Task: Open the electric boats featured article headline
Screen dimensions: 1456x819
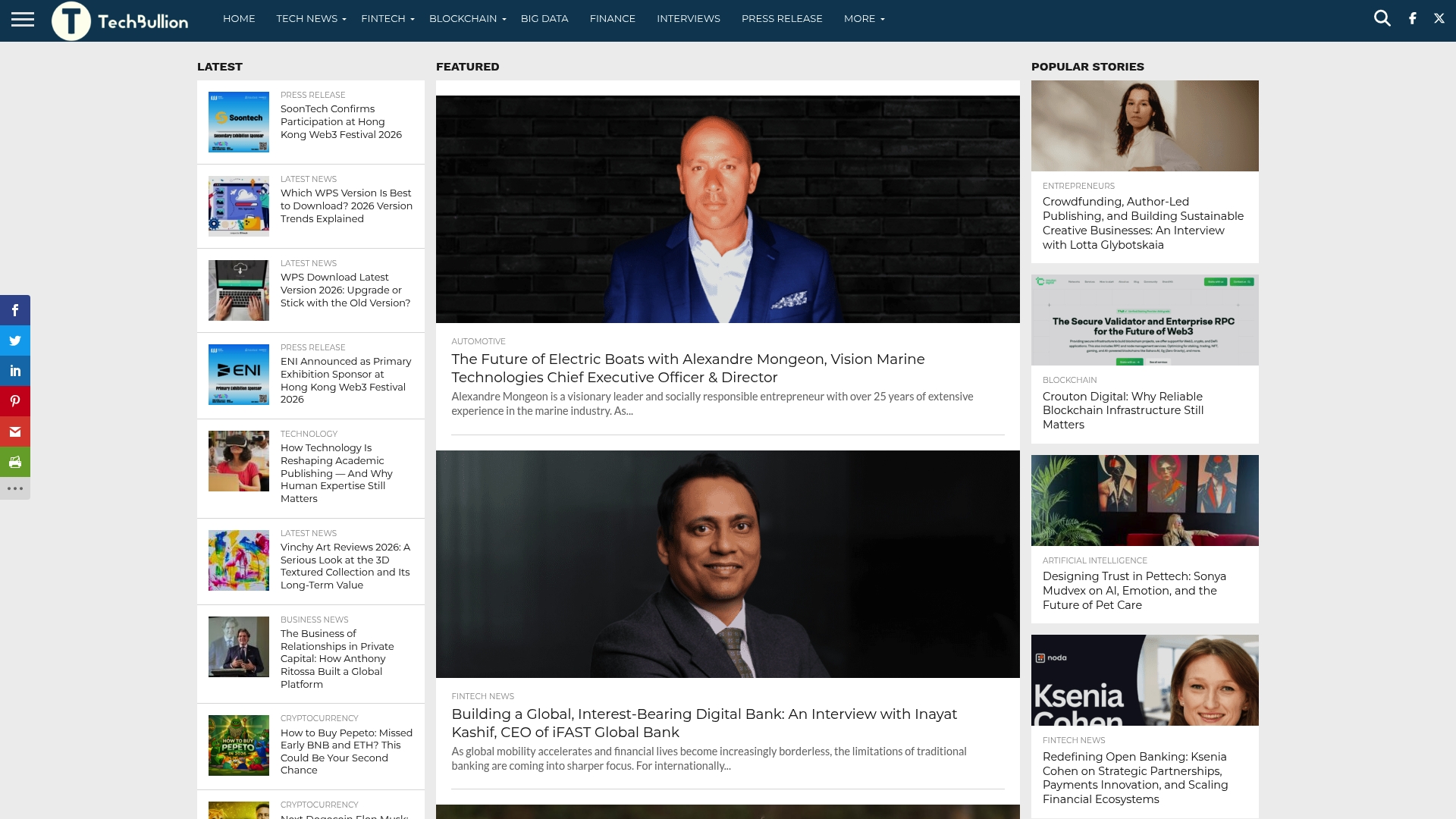Action: [x=687, y=367]
